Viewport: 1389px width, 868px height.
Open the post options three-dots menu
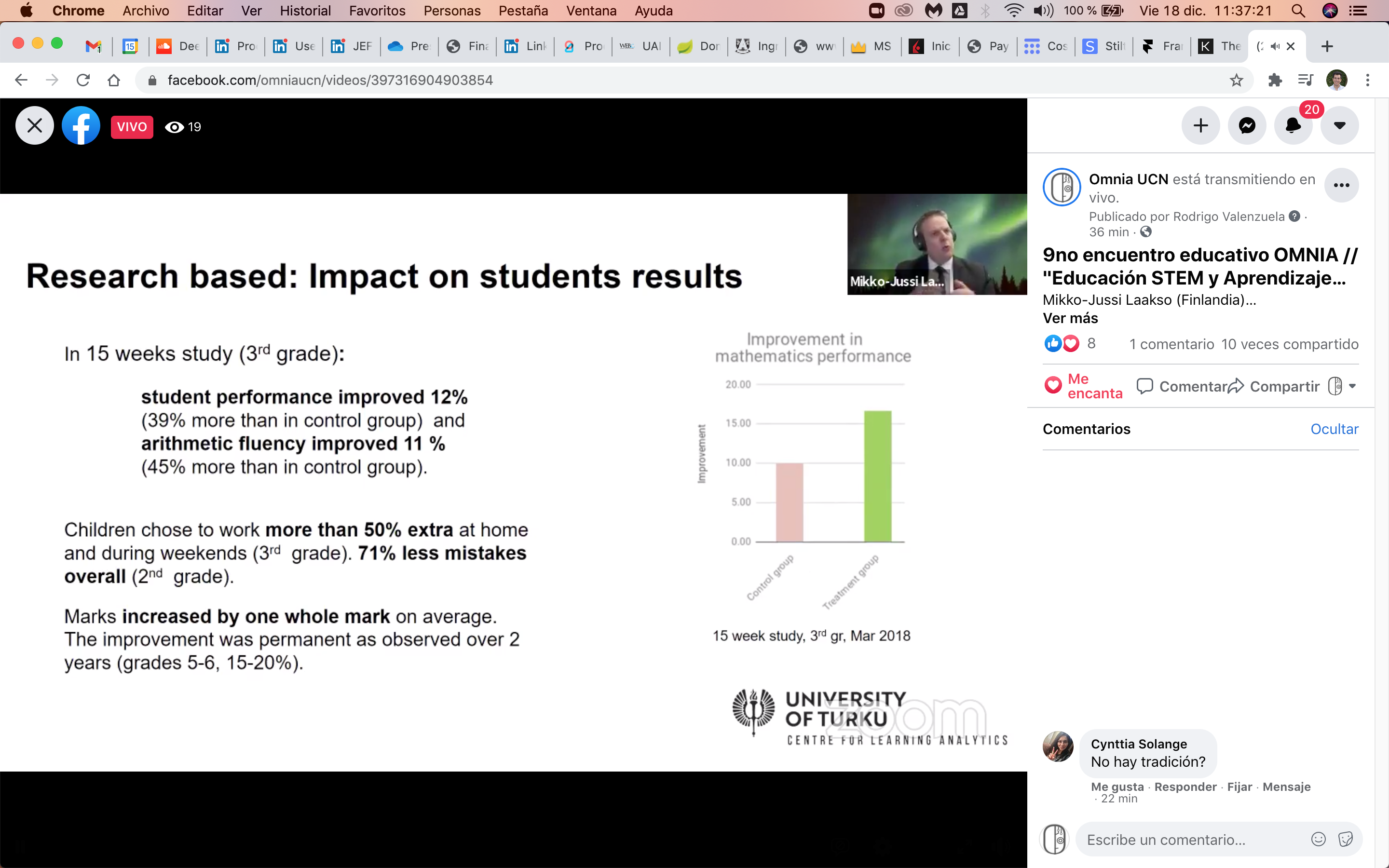(1341, 186)
